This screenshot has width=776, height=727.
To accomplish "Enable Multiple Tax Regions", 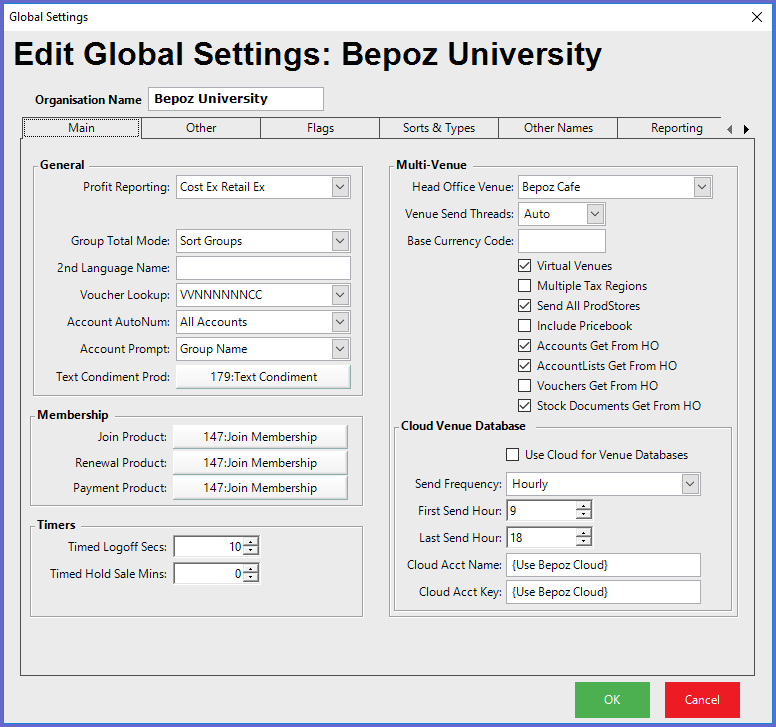I will pos(525,286).
